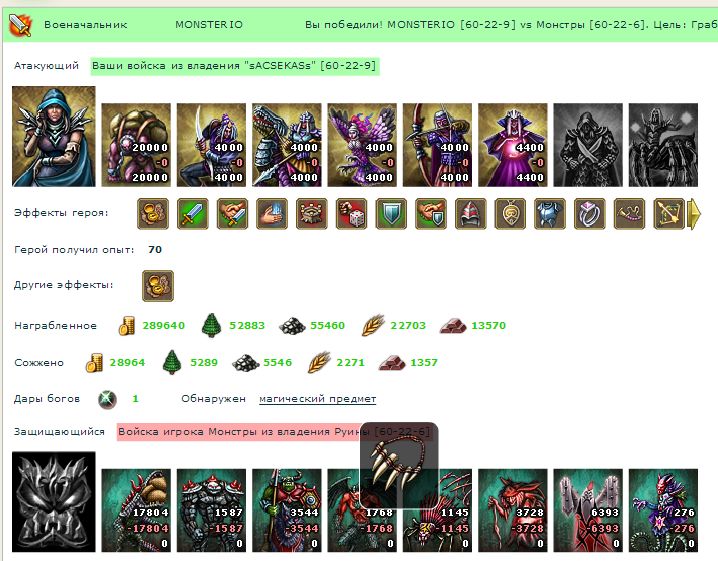
Task: Select the dice hero effect icon
Action: click(352, 213)
